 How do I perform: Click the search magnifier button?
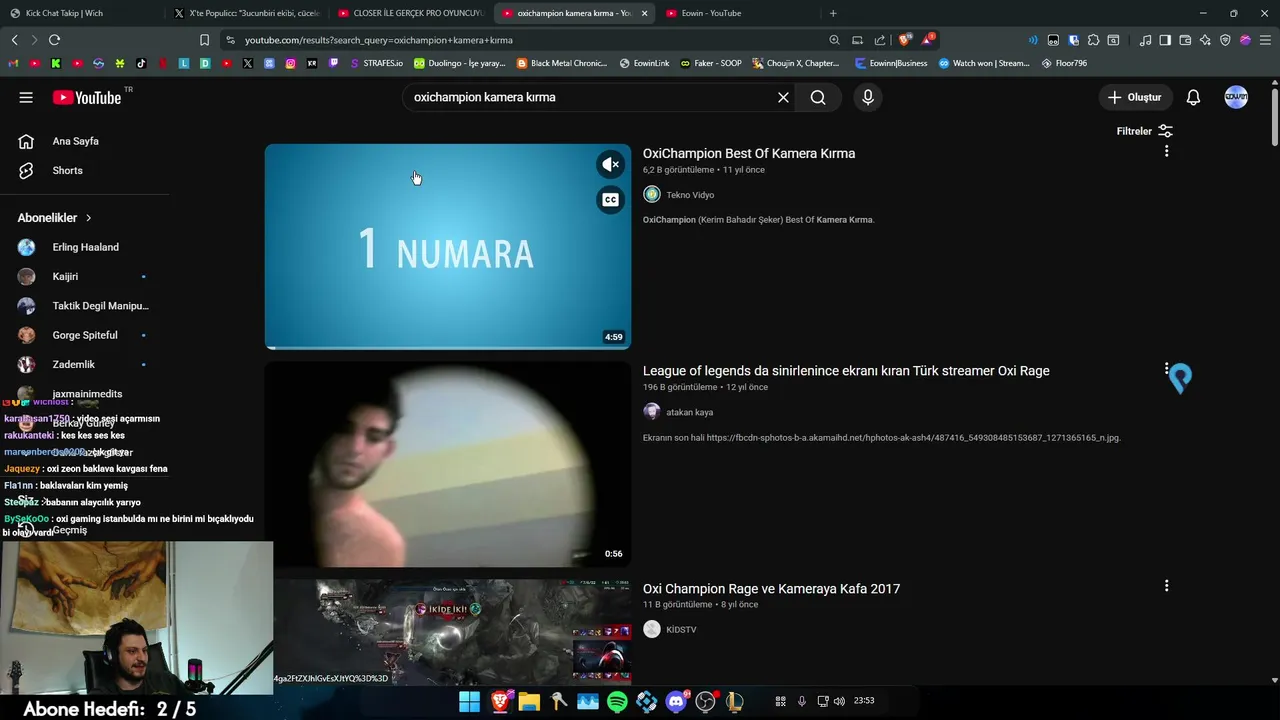pos(818,97)
